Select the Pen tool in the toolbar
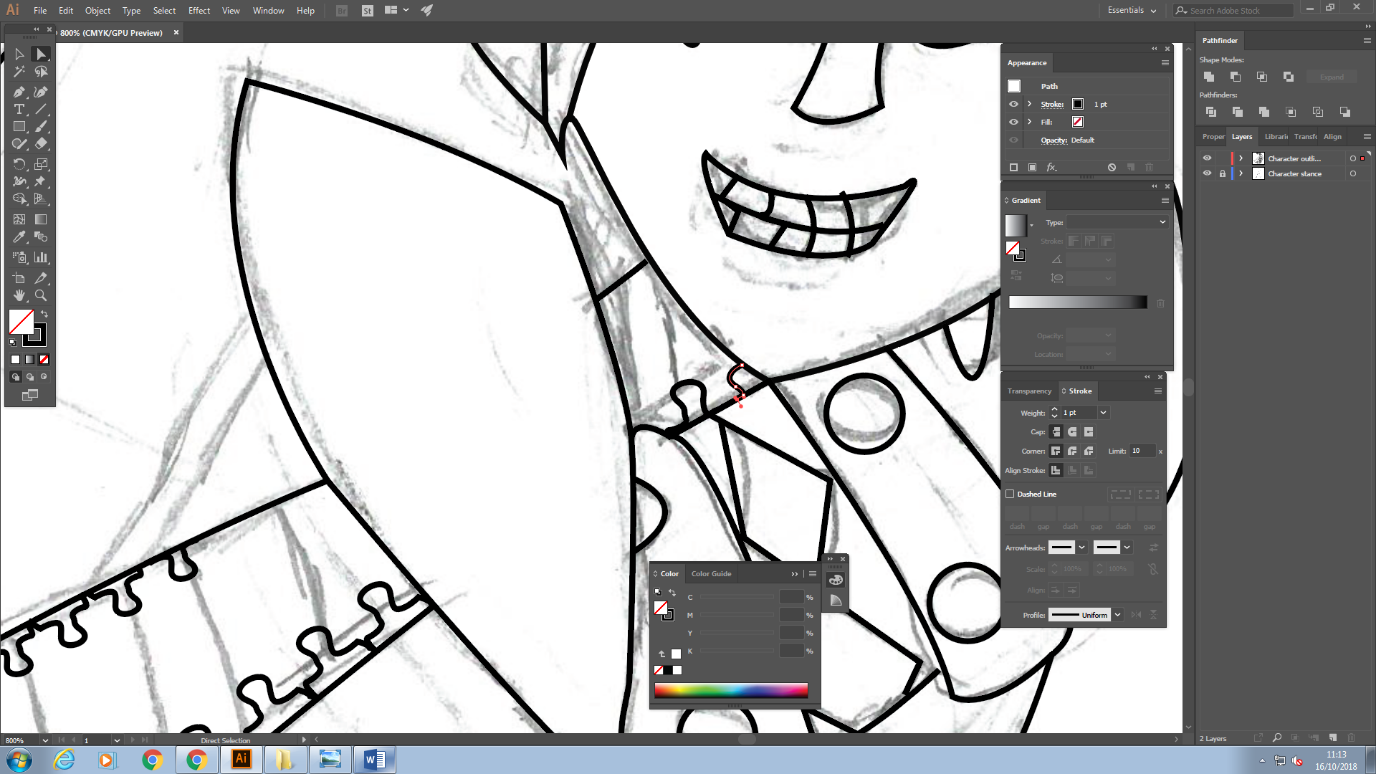 pyautogui.click(x=19, y=91)
